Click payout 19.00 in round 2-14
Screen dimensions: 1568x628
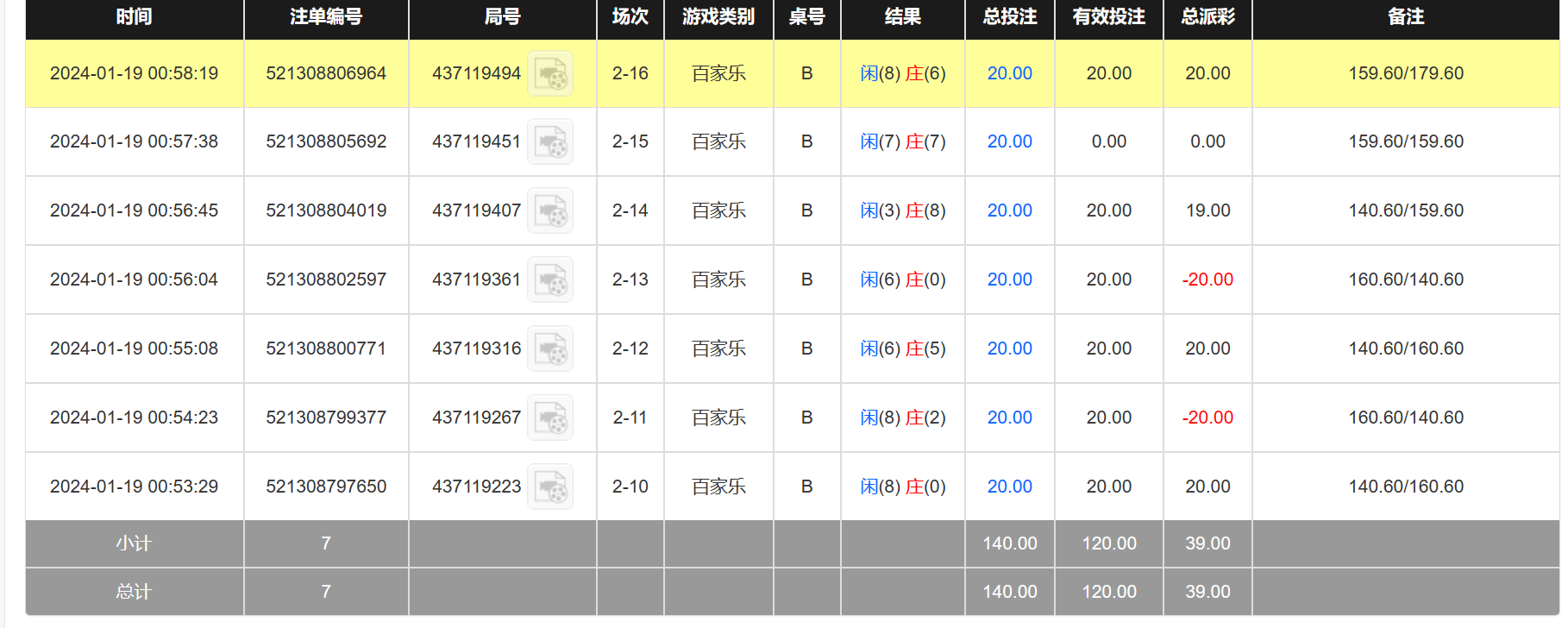pos(1207,210)
